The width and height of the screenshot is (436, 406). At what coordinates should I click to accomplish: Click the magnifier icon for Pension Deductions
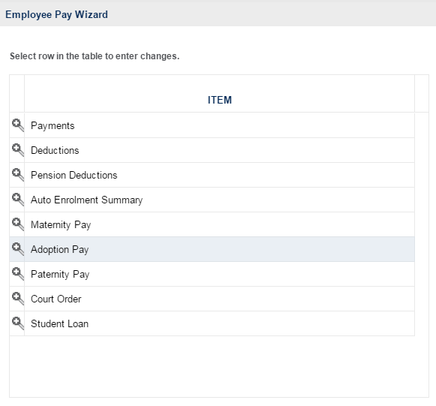click(18, 175)
